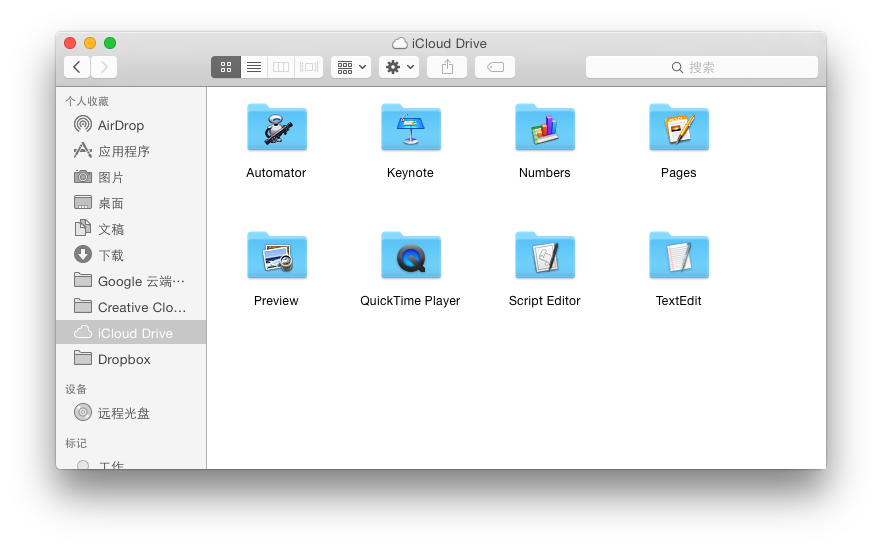Expand the item arrangement dropdown
882x549 pixels.
point(351,67)
